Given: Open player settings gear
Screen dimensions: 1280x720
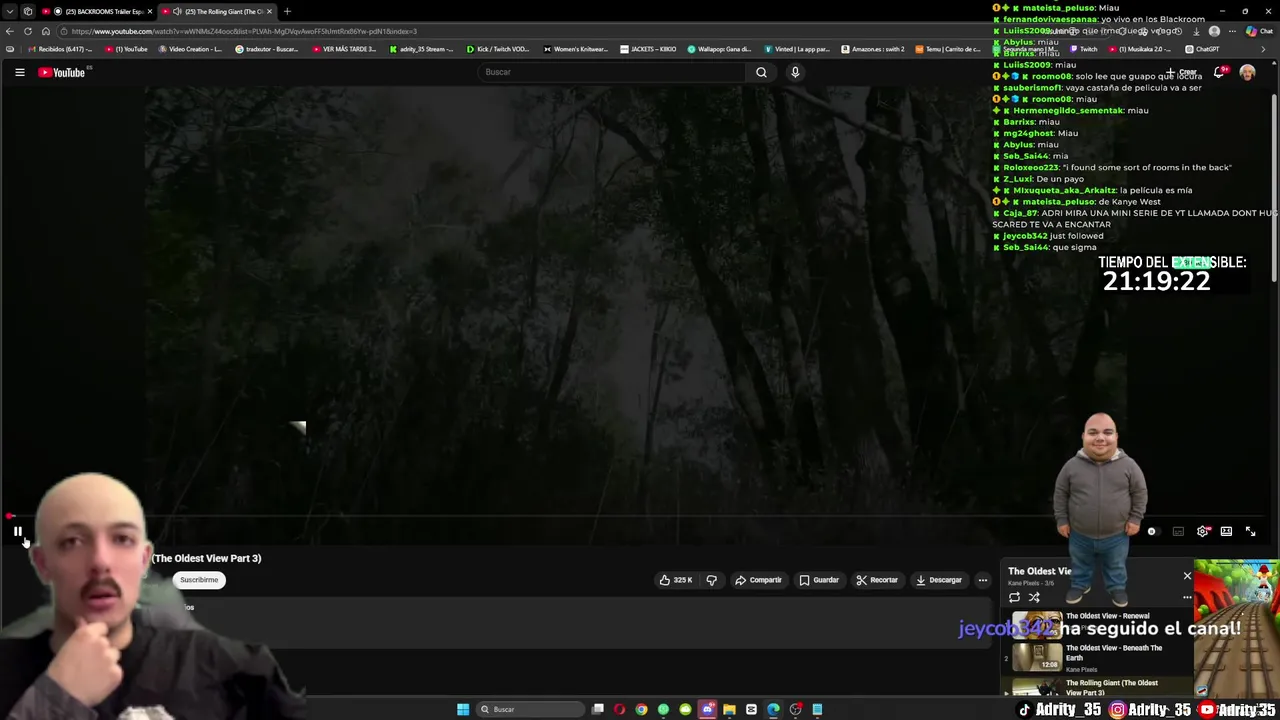Looking at the screenshot, I should [x=1203, y=531].
